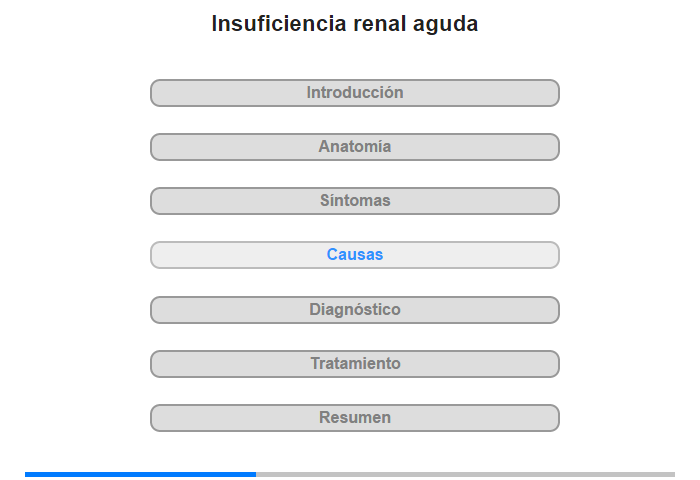Click the Síntomas button
700x480 pixels.
coord(354,201)
